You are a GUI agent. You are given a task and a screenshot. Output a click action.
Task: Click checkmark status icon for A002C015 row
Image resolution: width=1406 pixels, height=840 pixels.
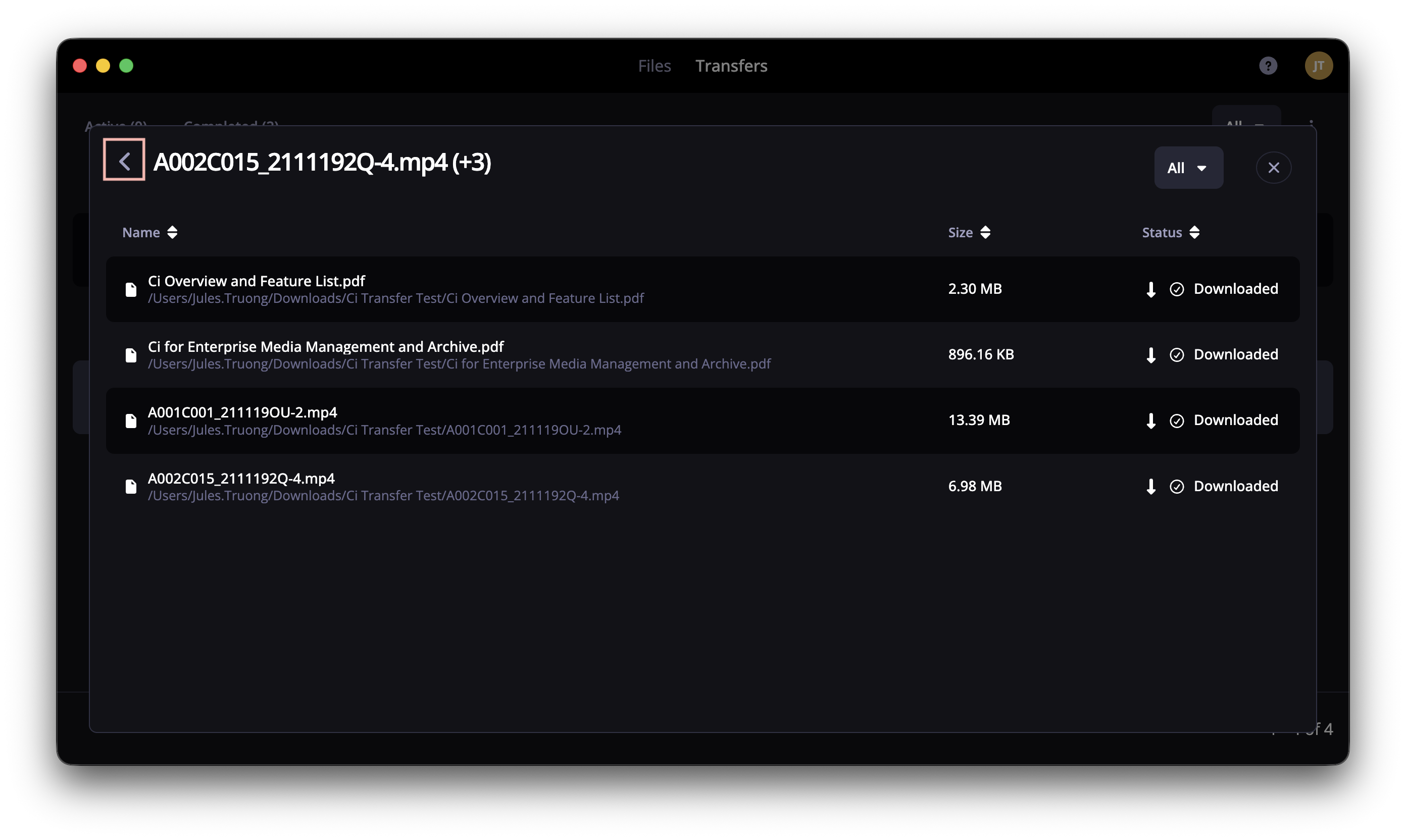coord(1176,487)
